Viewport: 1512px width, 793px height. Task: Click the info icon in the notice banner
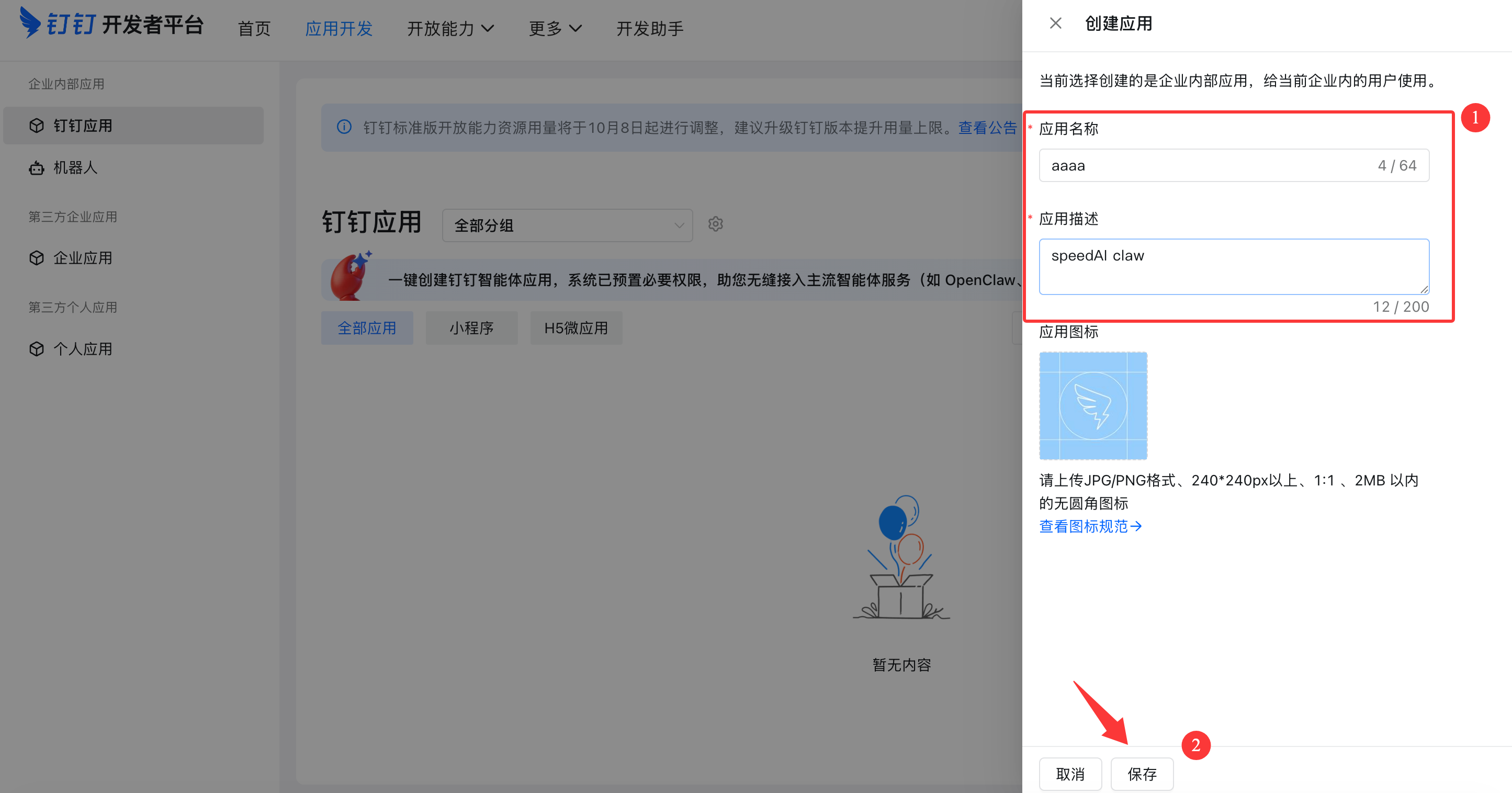tap(345, 127)
